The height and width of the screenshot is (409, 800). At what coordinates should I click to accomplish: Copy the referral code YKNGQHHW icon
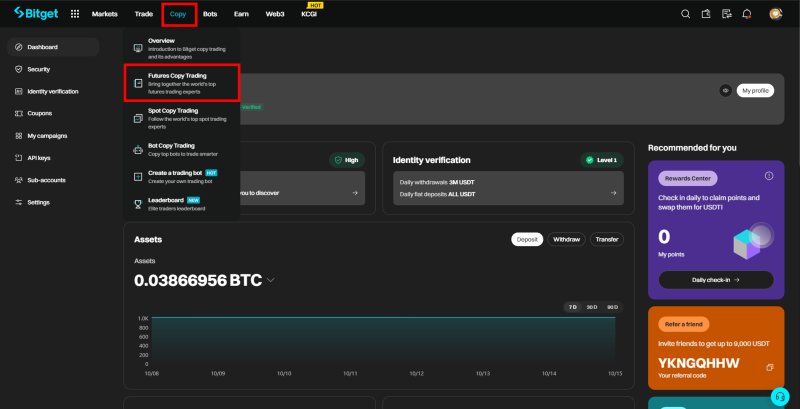point(770,367)
